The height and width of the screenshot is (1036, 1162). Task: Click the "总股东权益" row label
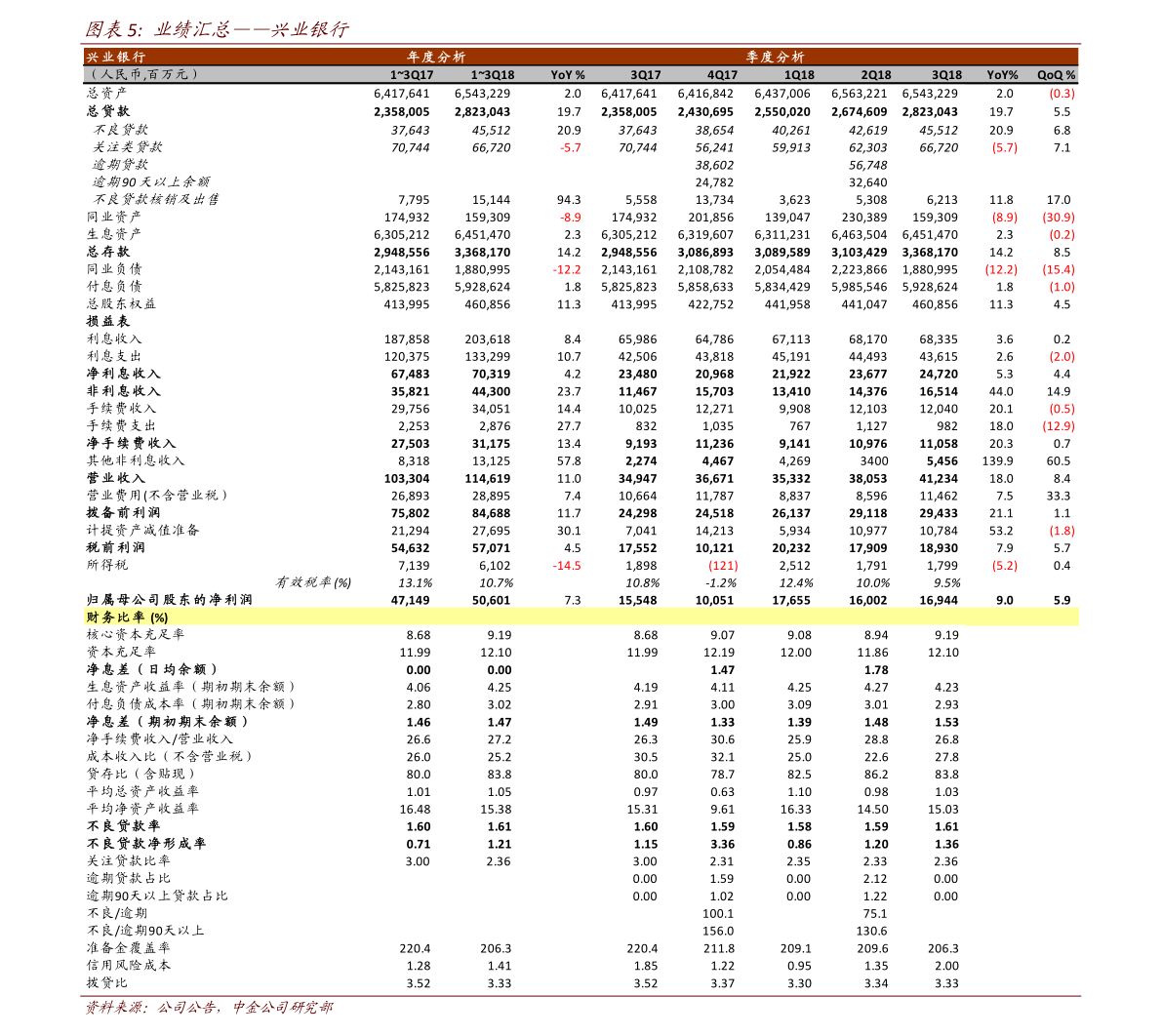click(122, 303)
